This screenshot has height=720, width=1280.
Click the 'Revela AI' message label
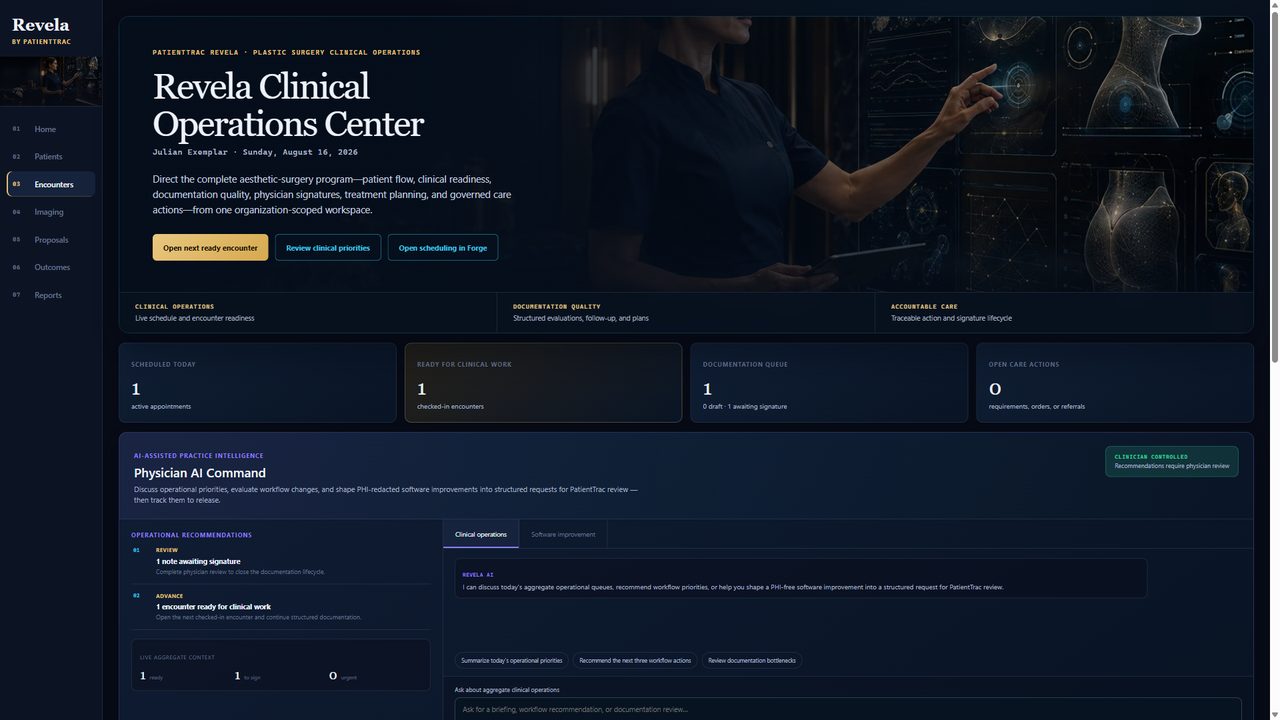[x=478, y=575]
